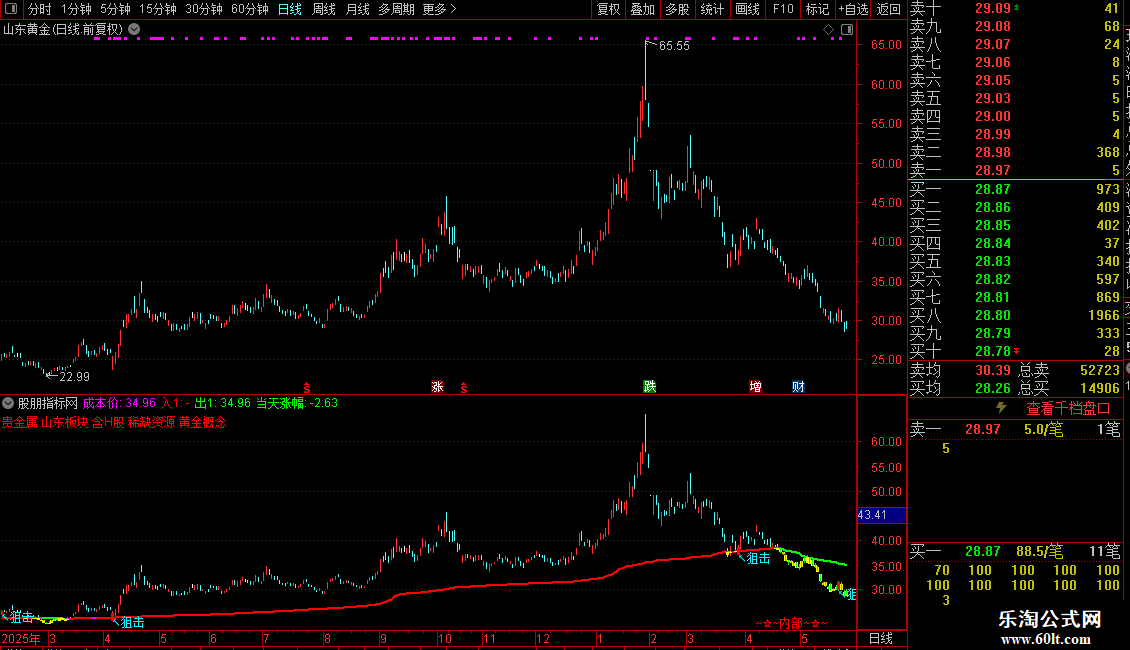This screenshot has height=650, width=1130.
Task: Click the blue 43.41 price axis tag
Action: [881, 515]
